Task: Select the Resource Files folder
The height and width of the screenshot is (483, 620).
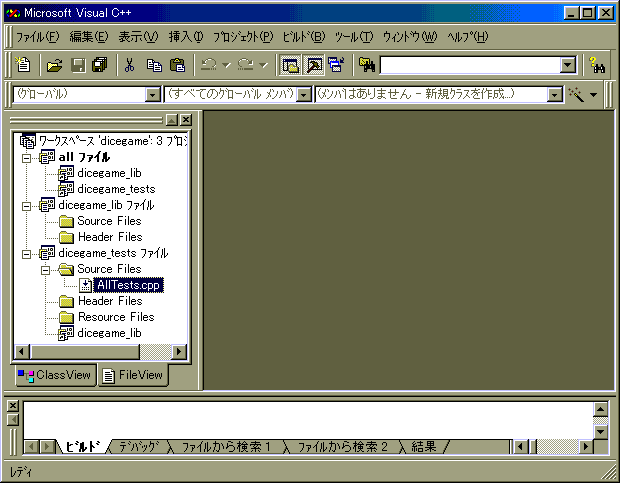Action: (116, 317)
